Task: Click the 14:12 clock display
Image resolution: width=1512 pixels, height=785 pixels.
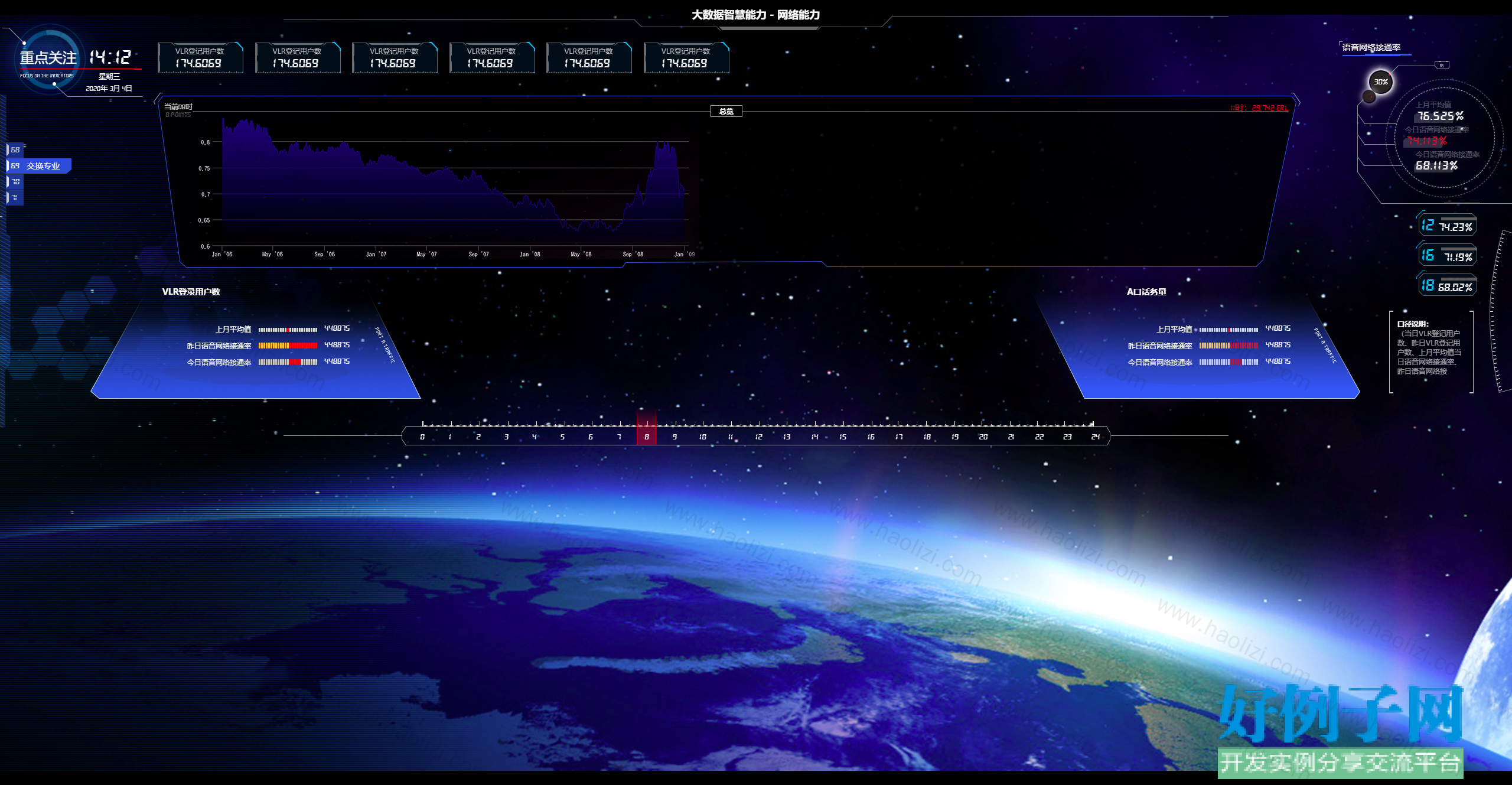Action: (x=110, y=57)
